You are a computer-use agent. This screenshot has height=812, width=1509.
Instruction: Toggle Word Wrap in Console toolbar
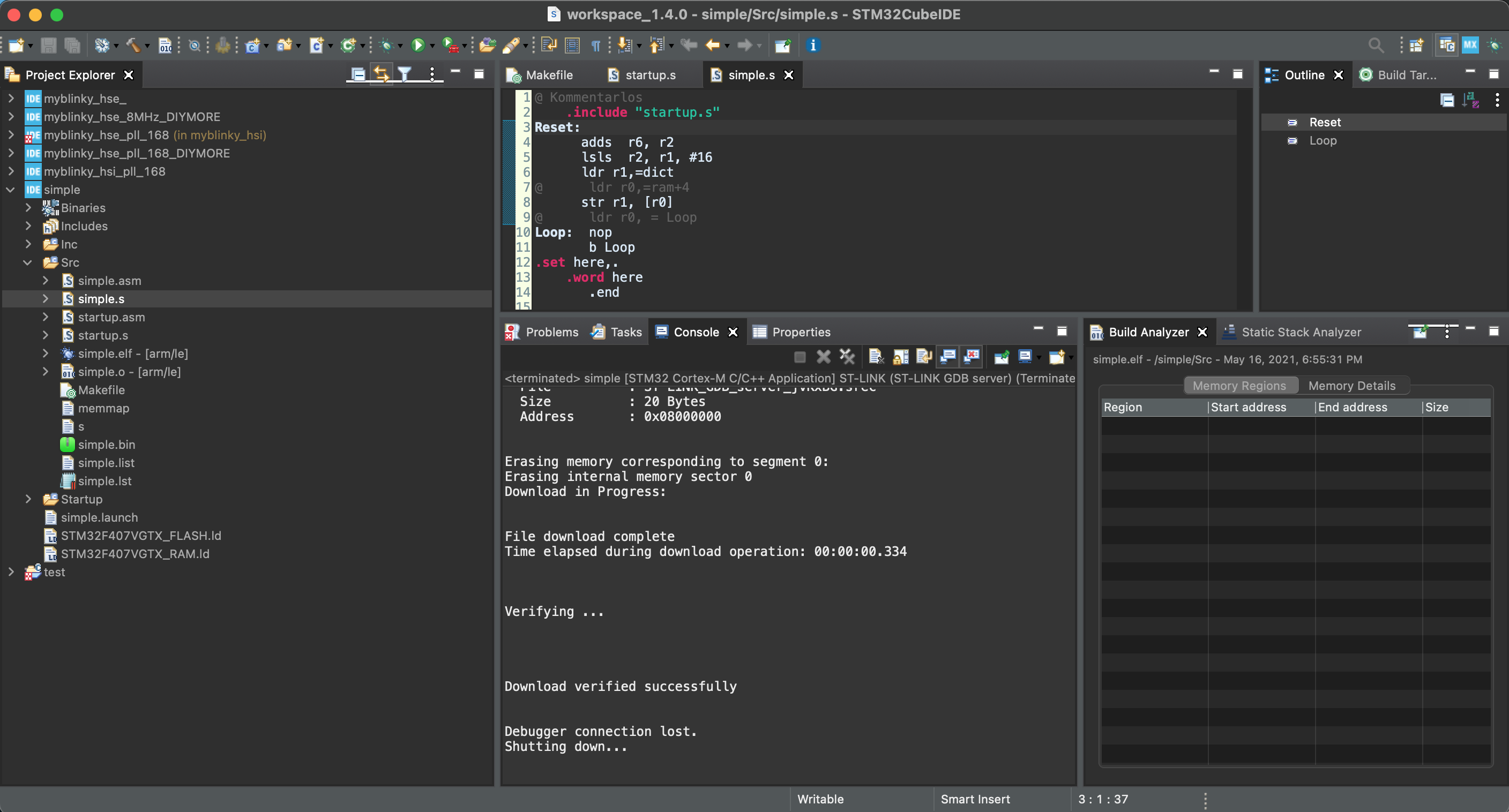click(924, 356)
